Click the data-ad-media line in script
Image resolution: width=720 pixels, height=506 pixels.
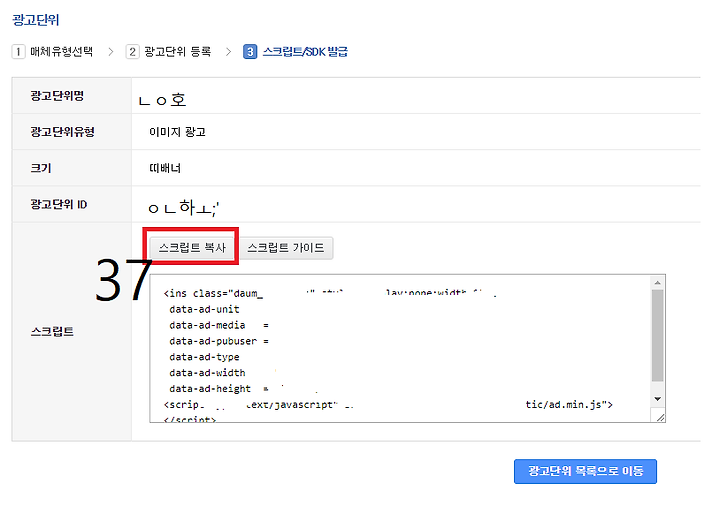[219, 325]
